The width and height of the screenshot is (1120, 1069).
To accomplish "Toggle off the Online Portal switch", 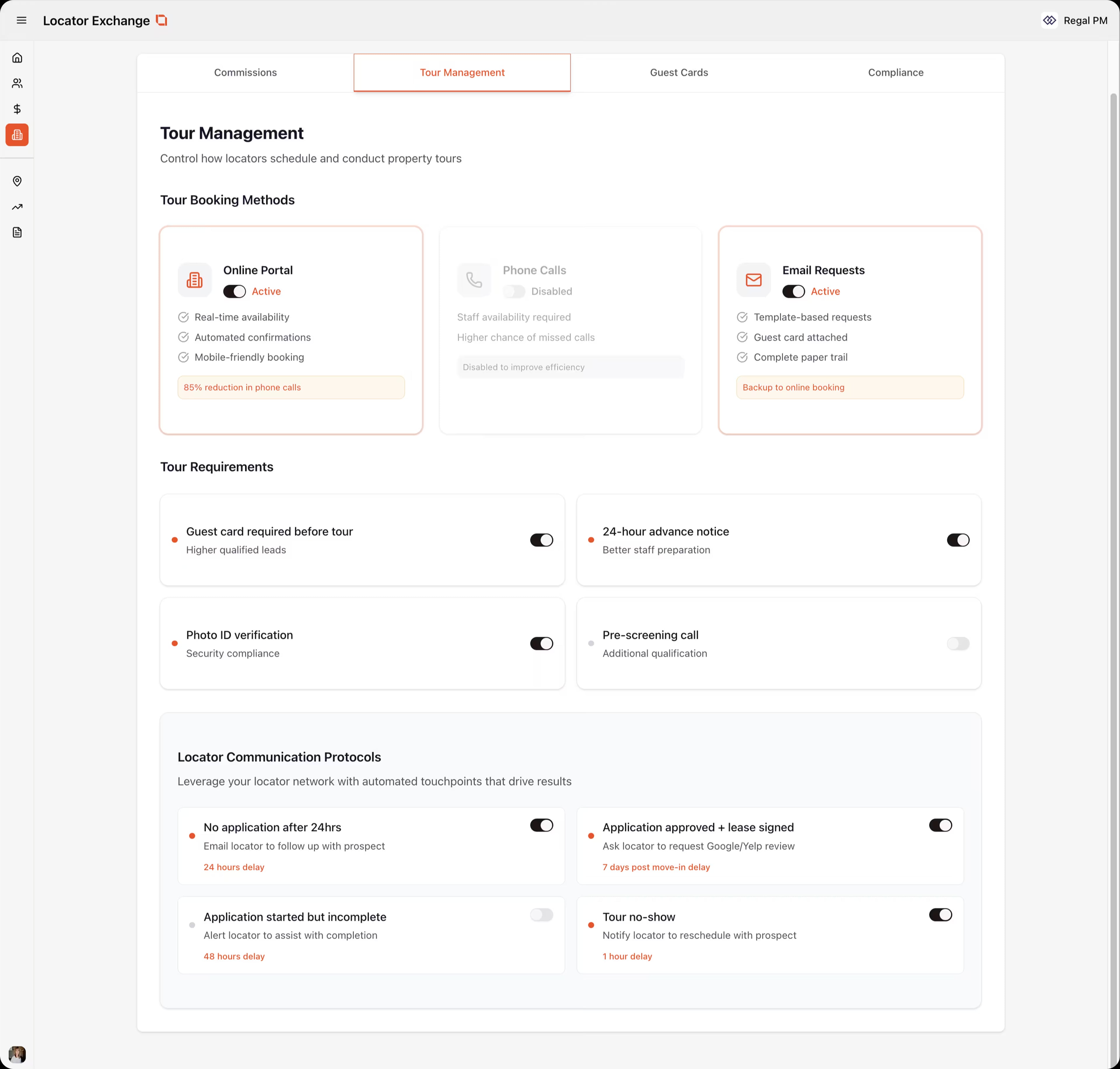I will pos(234,291).
